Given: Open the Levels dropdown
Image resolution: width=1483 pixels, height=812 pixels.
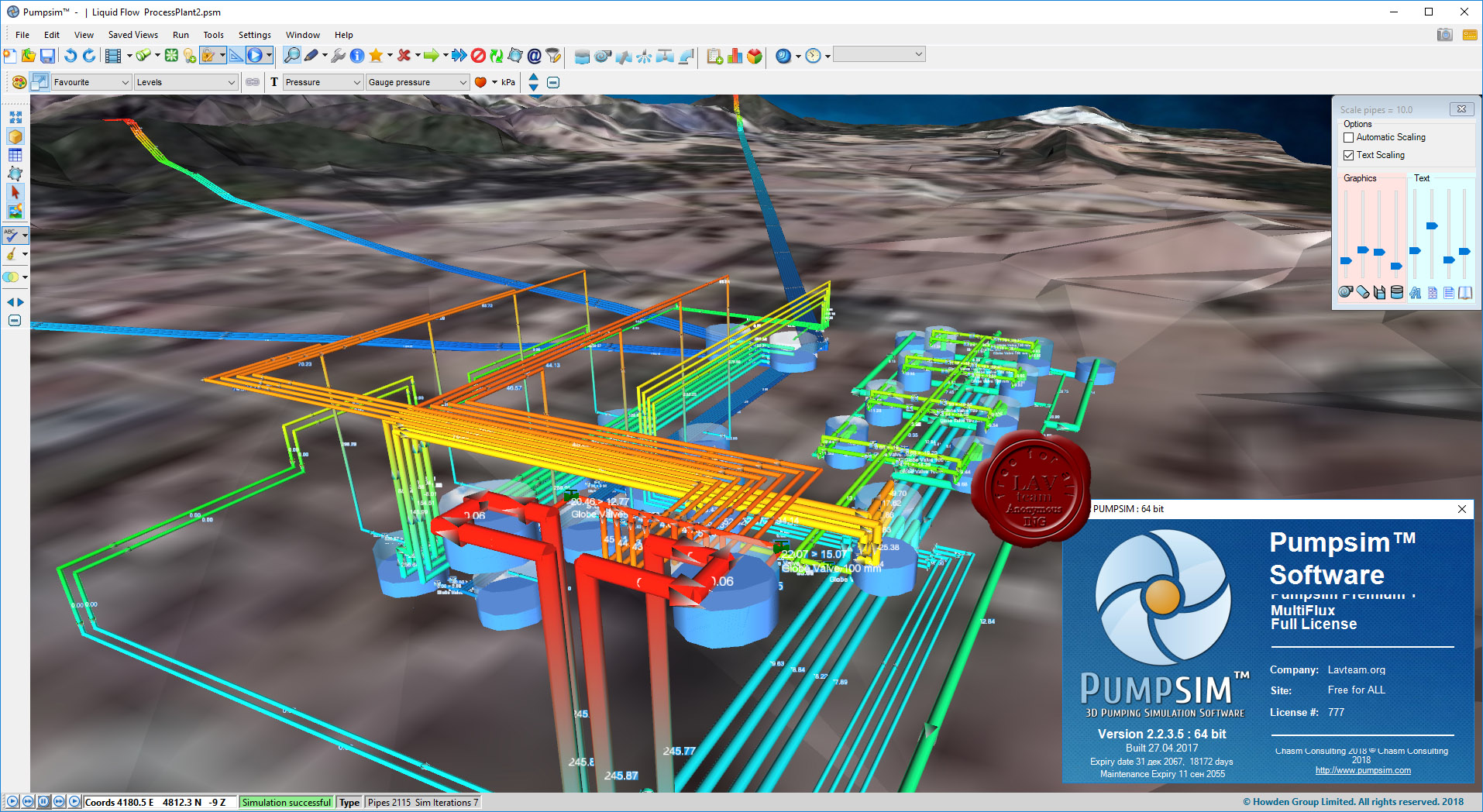Looking at the screenshot, I should [x=186, y=82].
